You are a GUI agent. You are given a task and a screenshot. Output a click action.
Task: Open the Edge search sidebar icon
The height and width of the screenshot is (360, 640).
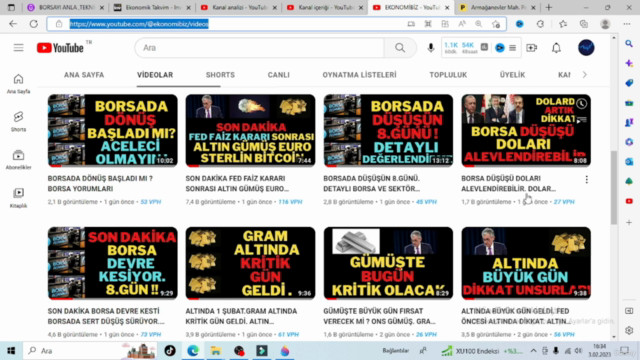point(629,44)
